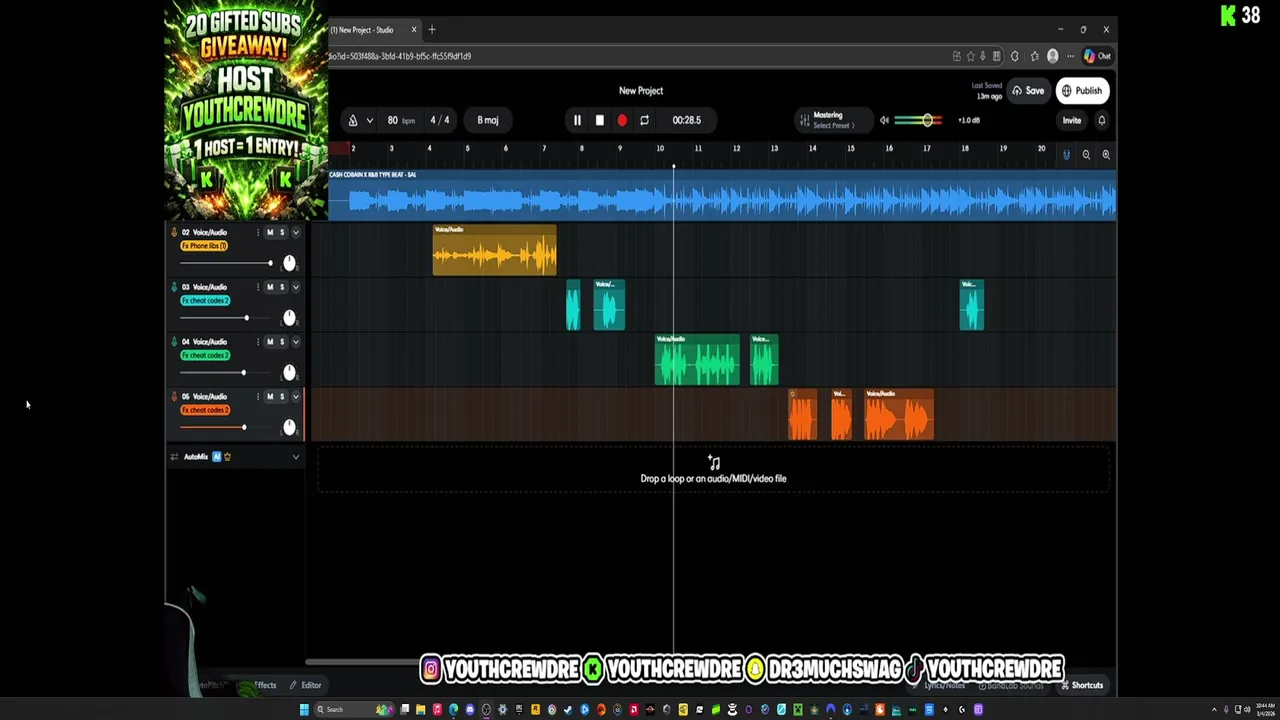This screenshot has height=720, width=1280.
Task: Edit the 80 bpm tempo field
Action: (x=400, y=120)
